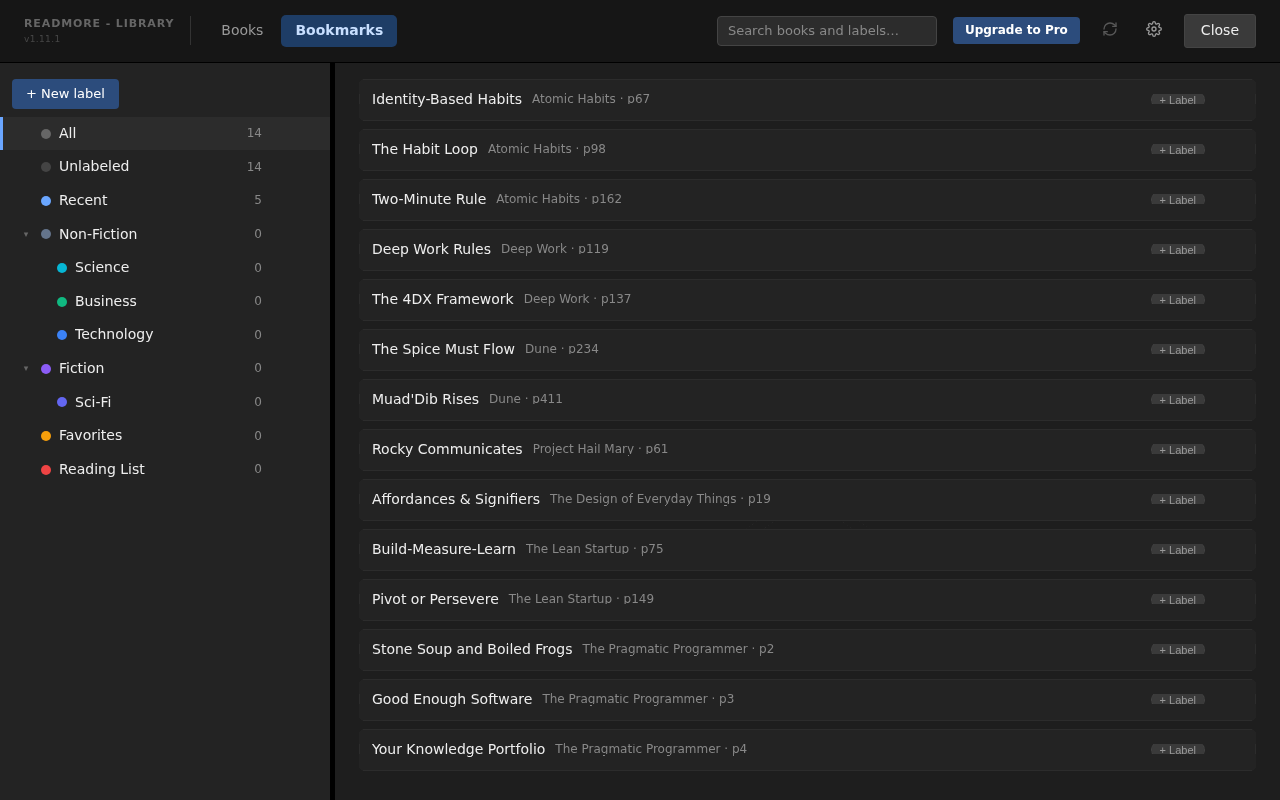The image size is (1280, 800).
Task: Add label to Pivot or Persevere bookmark
Action: 1178,600
